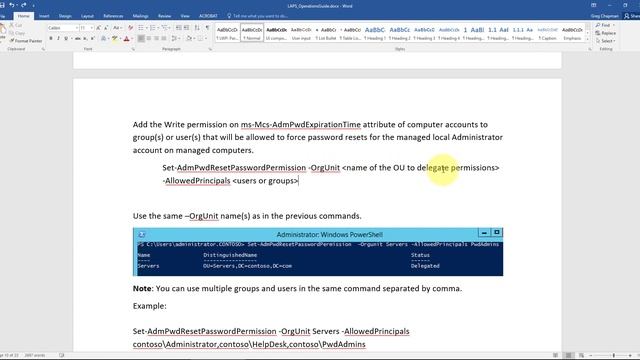This screenshot has height=360, width=640.
Task: Click the Shrink Font icon
Action: tap(106, 28)
